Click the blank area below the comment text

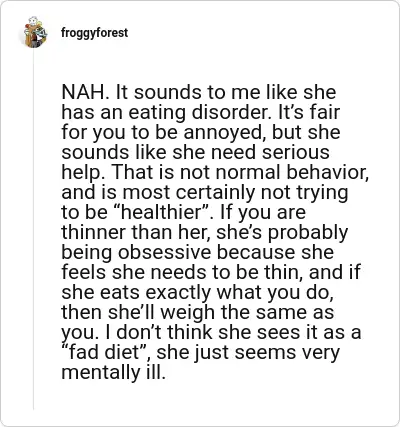(x=213, y=398)
